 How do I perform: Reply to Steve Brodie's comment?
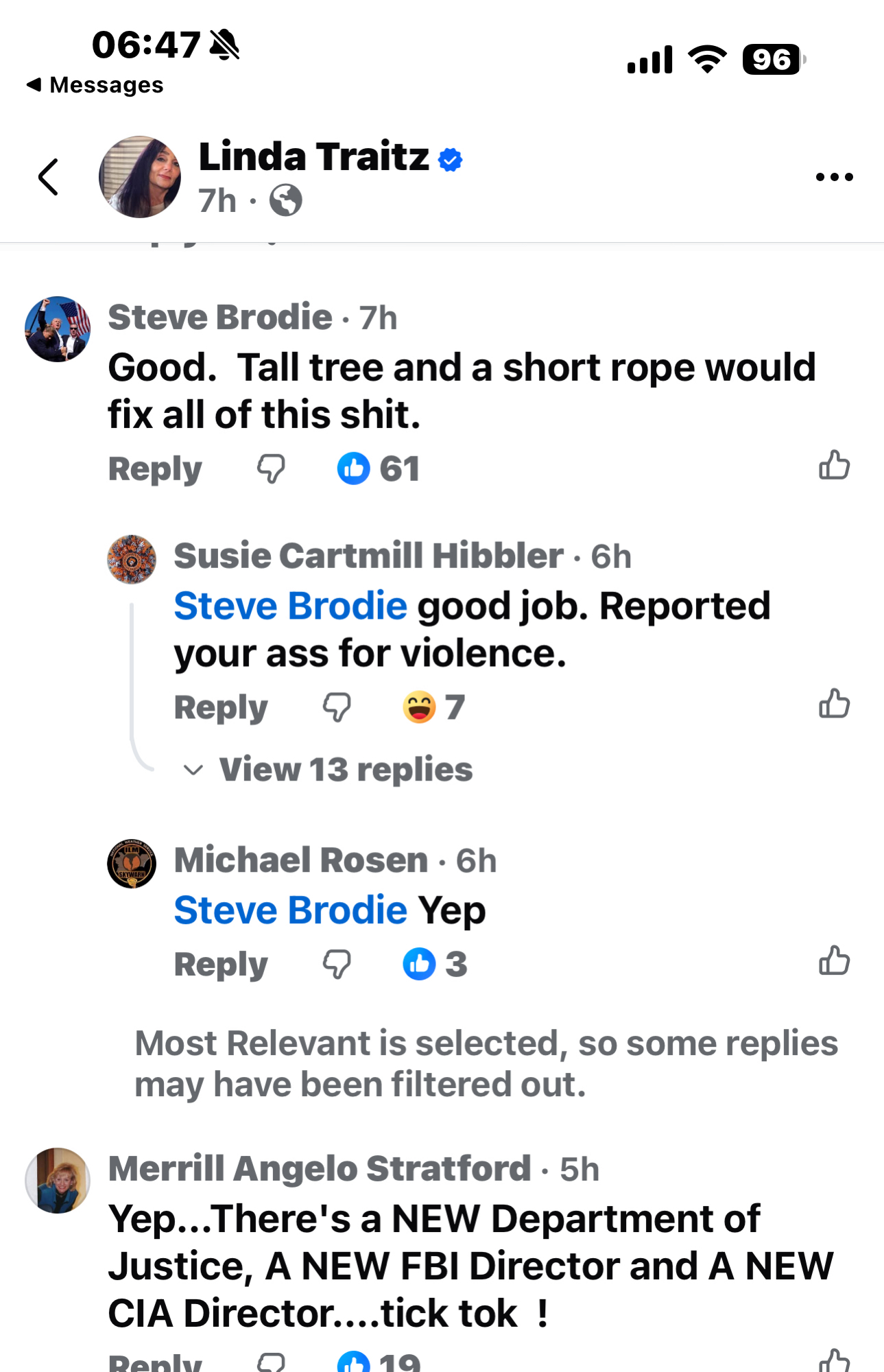[x=155, y=469]
